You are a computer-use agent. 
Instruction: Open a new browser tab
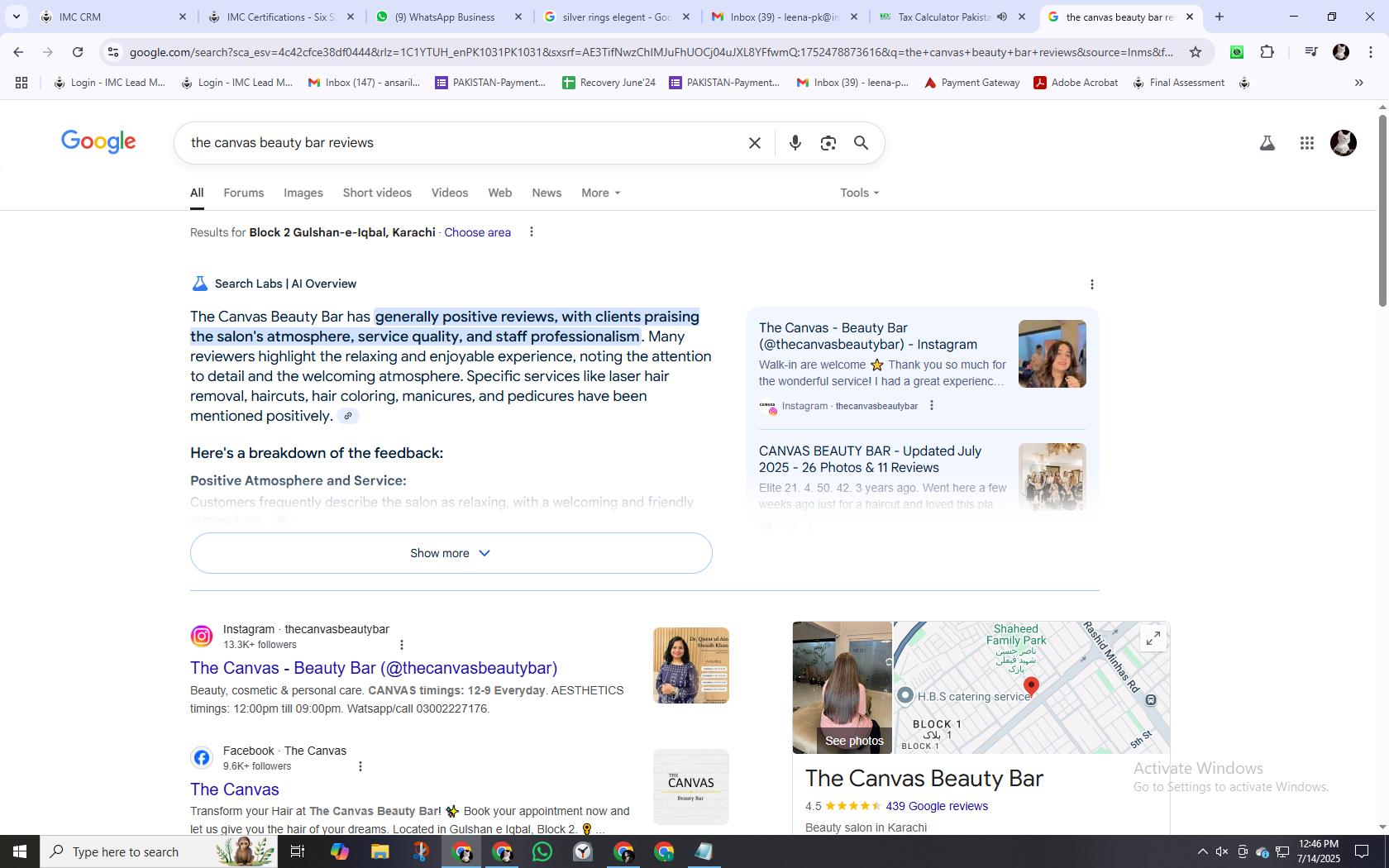pyautogui.click(x=1219, y=17)
